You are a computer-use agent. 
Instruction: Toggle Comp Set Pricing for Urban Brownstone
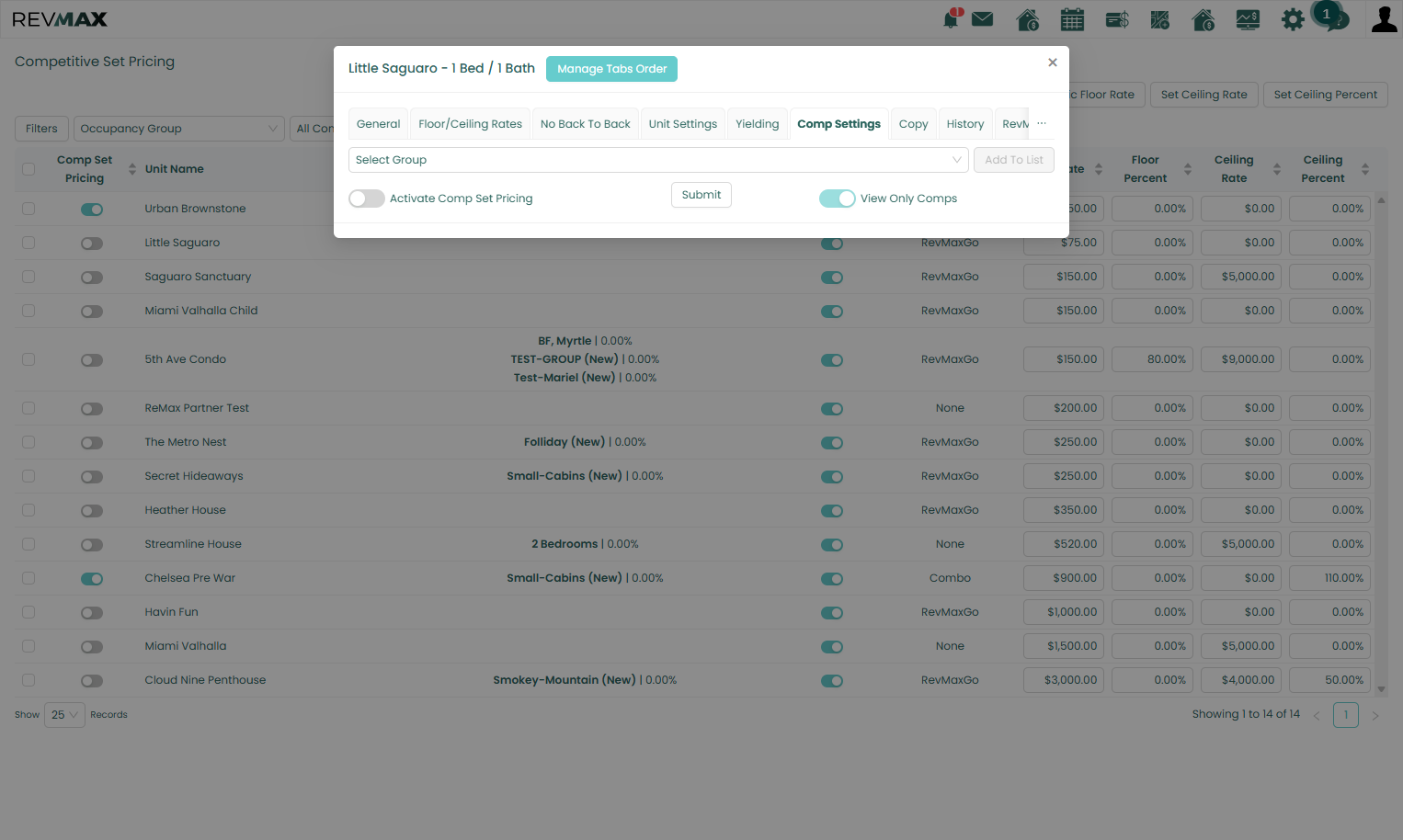[x=92, y=210]
